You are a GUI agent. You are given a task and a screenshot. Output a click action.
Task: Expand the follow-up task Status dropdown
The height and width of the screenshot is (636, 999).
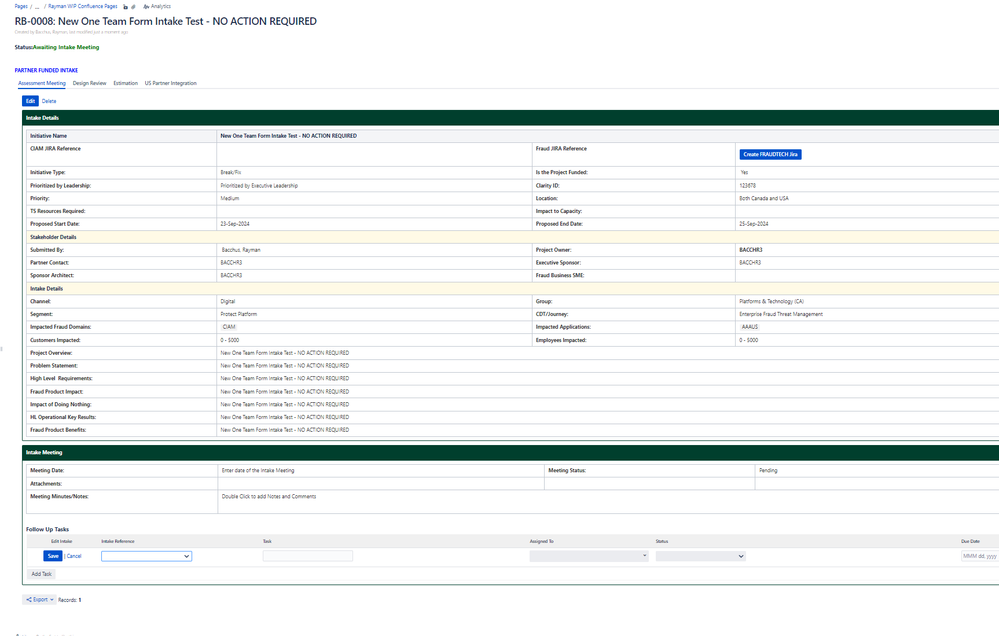coord(700,556)
